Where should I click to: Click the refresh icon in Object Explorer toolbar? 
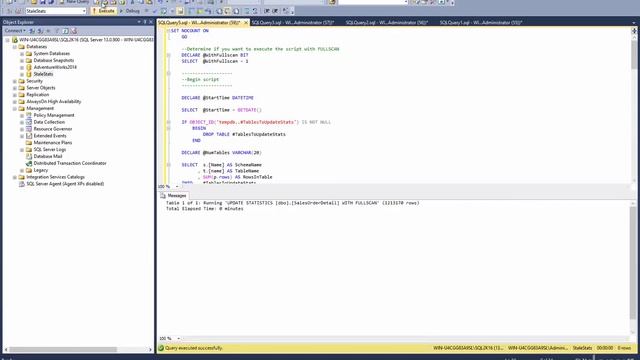click(65, 31)
